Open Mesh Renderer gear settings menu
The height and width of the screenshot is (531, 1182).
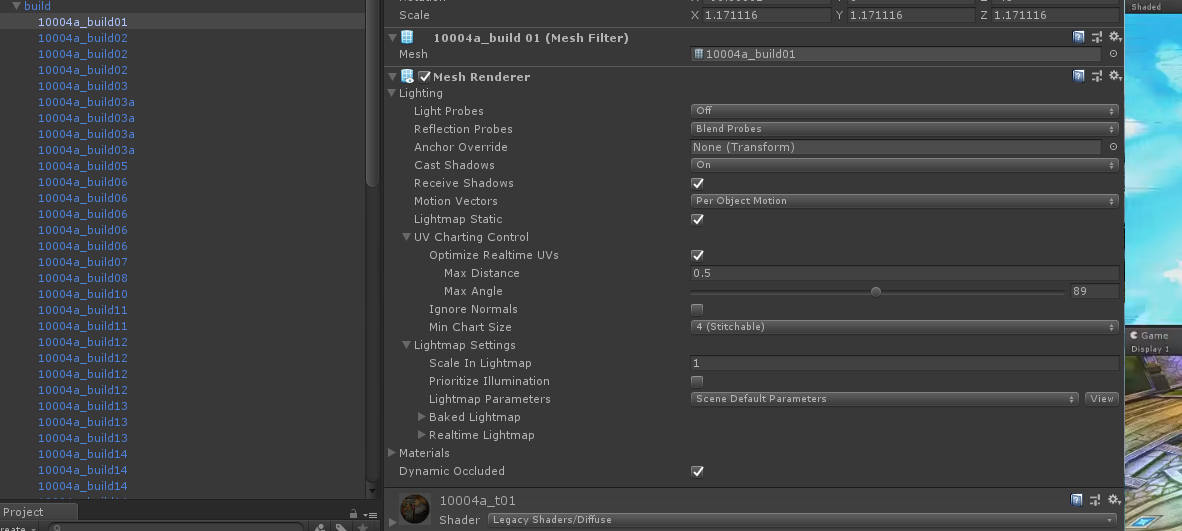pos(1115,76)
